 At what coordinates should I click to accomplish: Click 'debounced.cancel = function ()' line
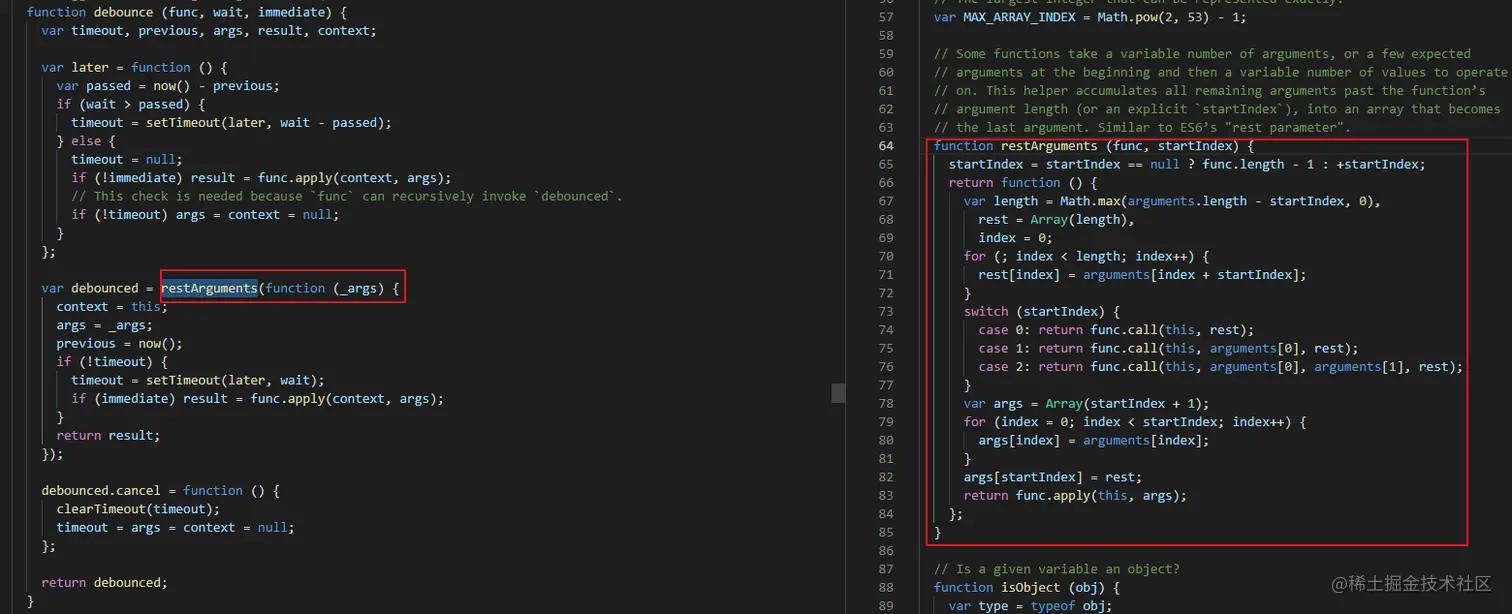160,490
